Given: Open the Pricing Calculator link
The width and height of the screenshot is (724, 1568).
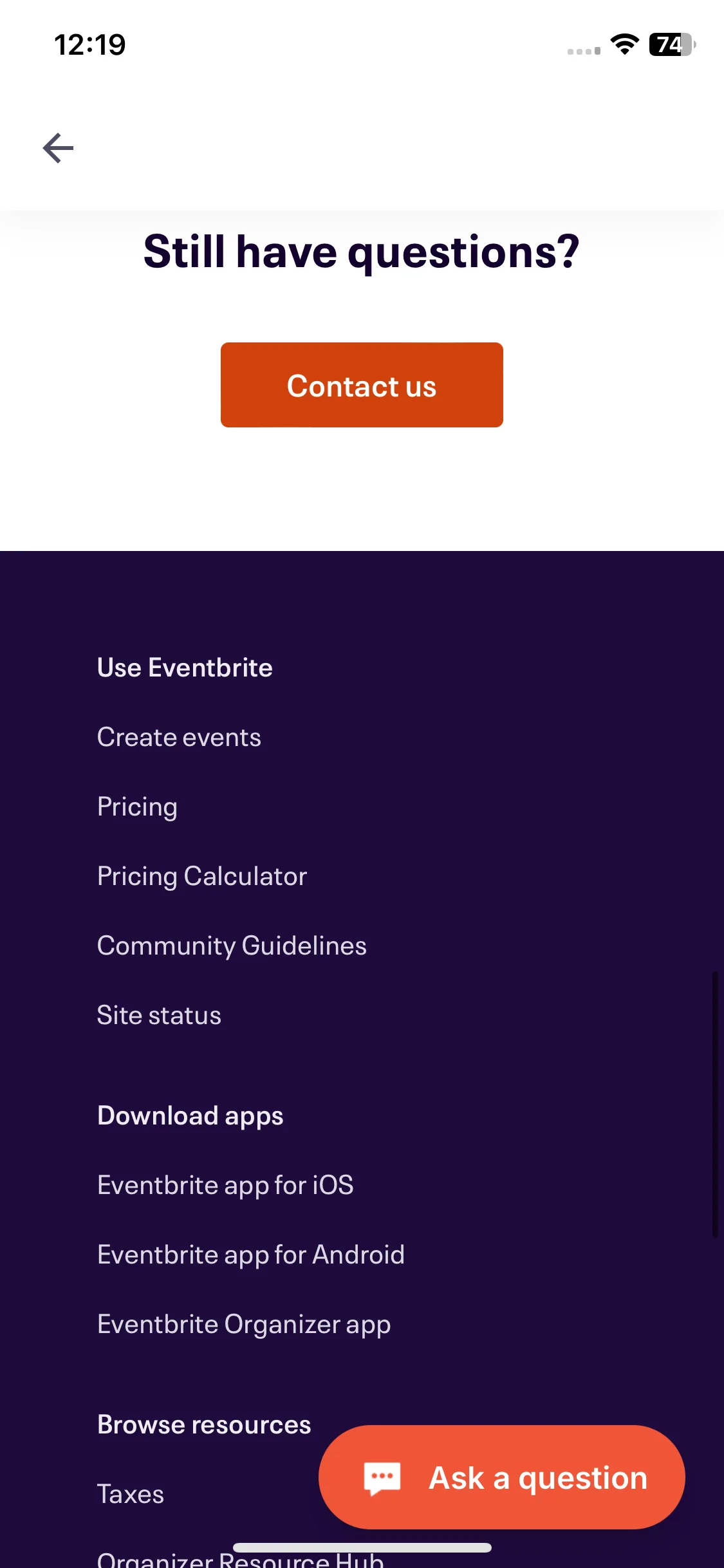Looking at the screenshot, I should [x=202, y=876].
